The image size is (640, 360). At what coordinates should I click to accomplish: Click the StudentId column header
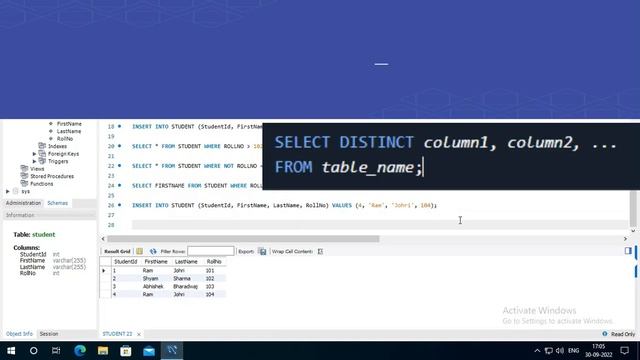tap(125, 262)
